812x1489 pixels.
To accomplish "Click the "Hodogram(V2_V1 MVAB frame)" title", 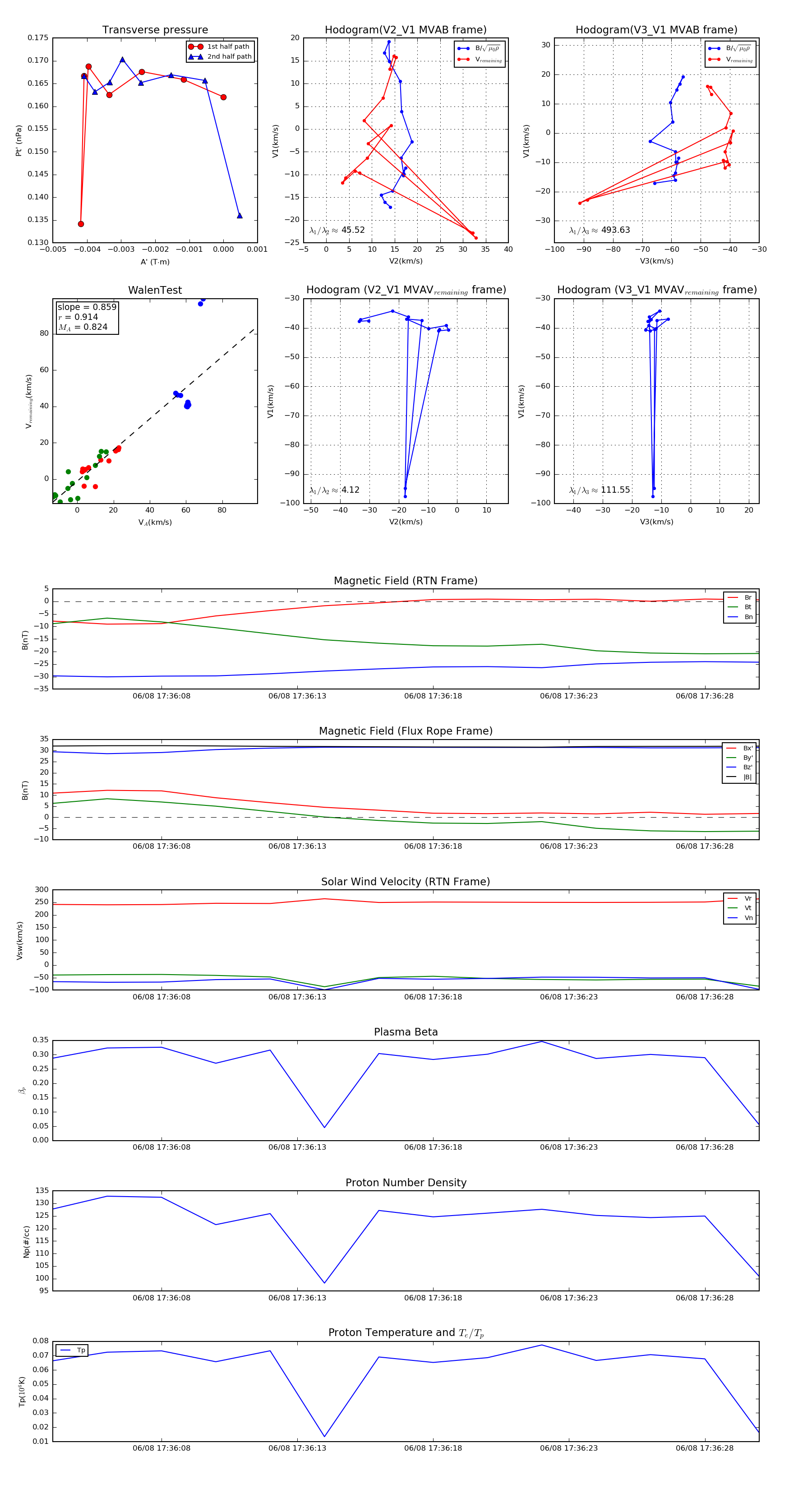I will click(x=406, y=30).
